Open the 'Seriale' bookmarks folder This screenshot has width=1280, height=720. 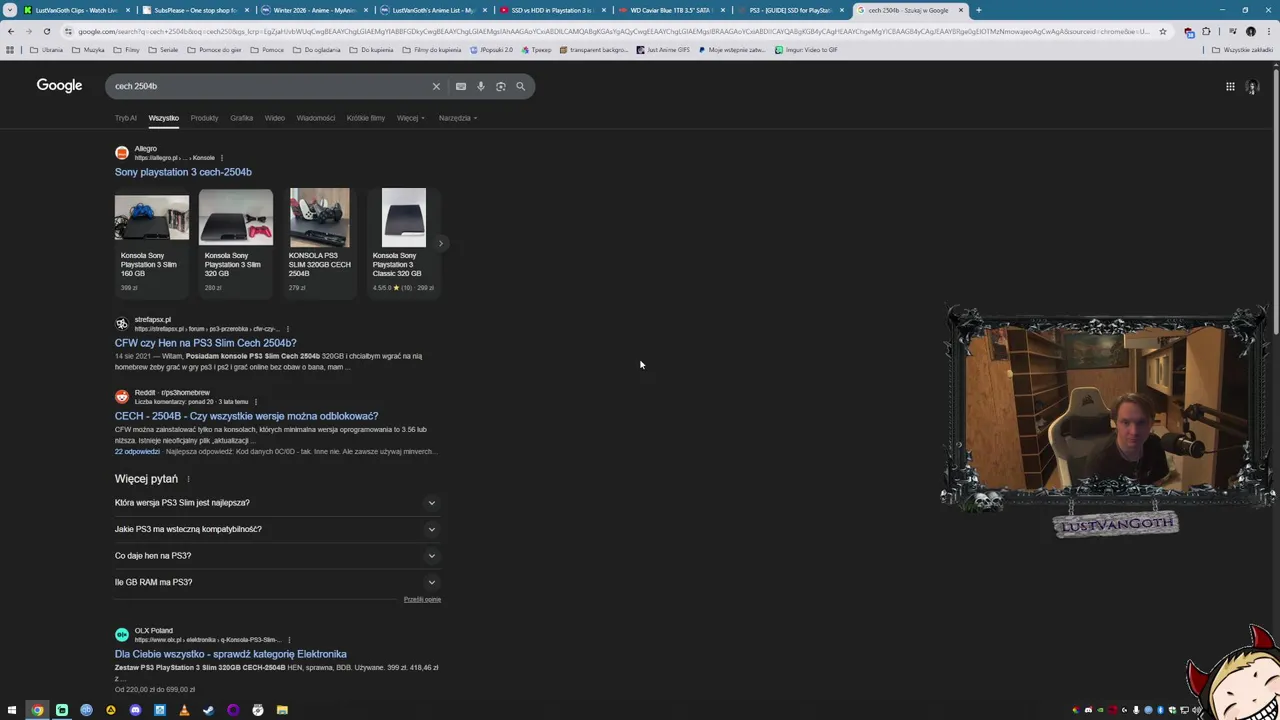click(x=163, y=50)
